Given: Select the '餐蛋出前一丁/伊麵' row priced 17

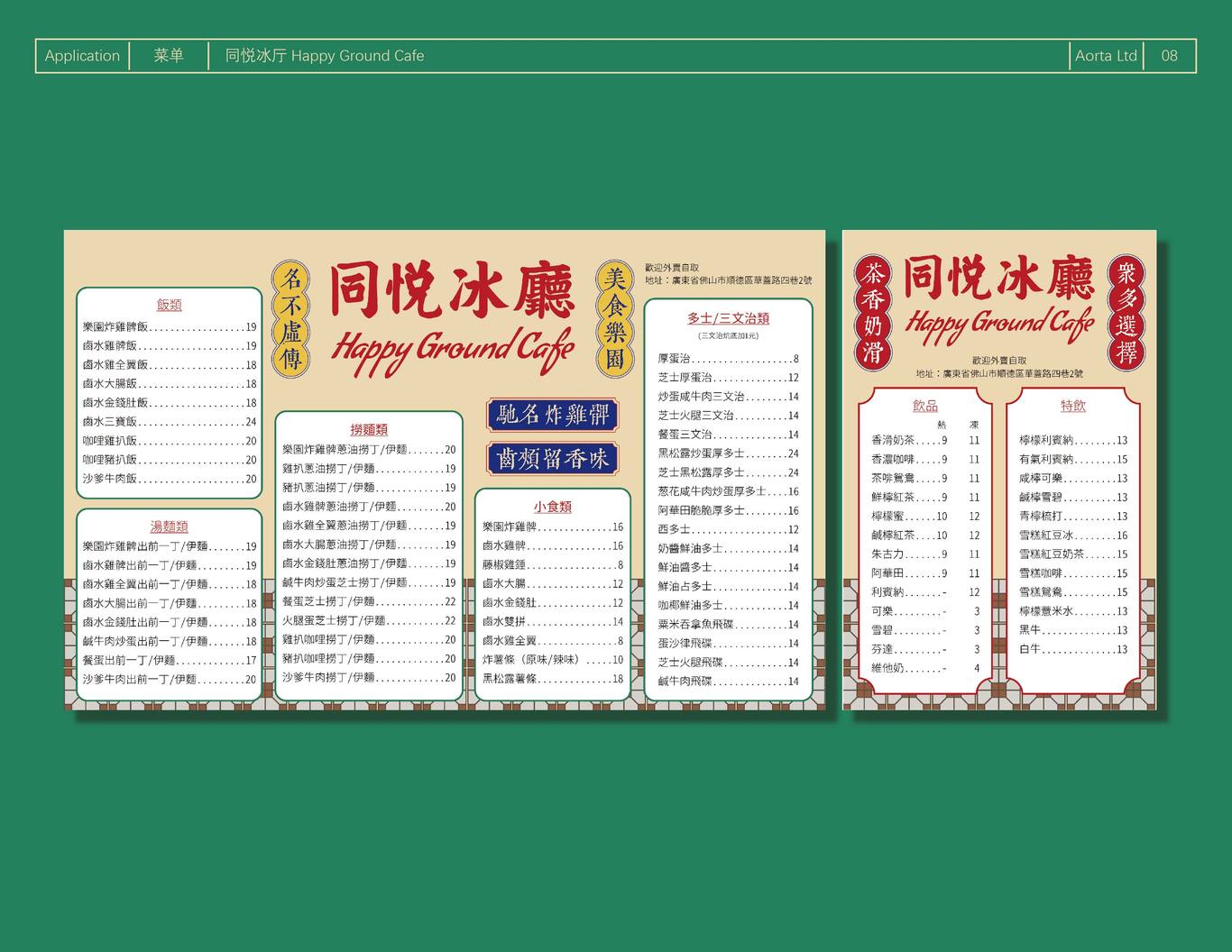Looking at the screenshot, I should point(170,660).
